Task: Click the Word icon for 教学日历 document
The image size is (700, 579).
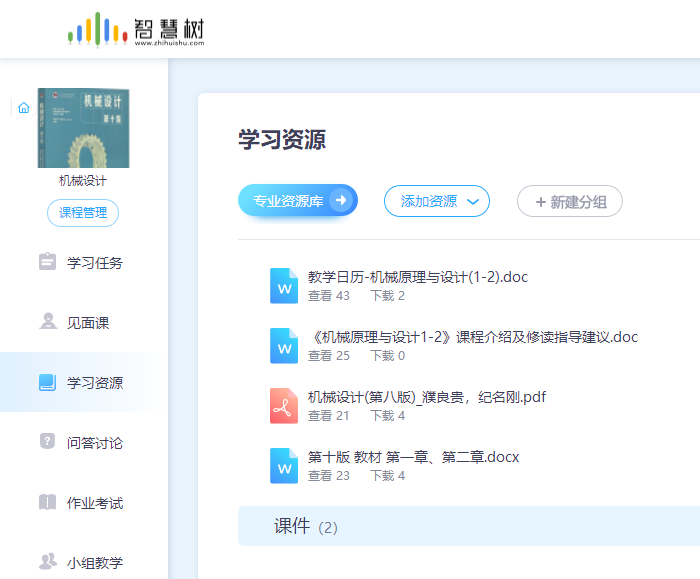Action: tap(284, 285)
